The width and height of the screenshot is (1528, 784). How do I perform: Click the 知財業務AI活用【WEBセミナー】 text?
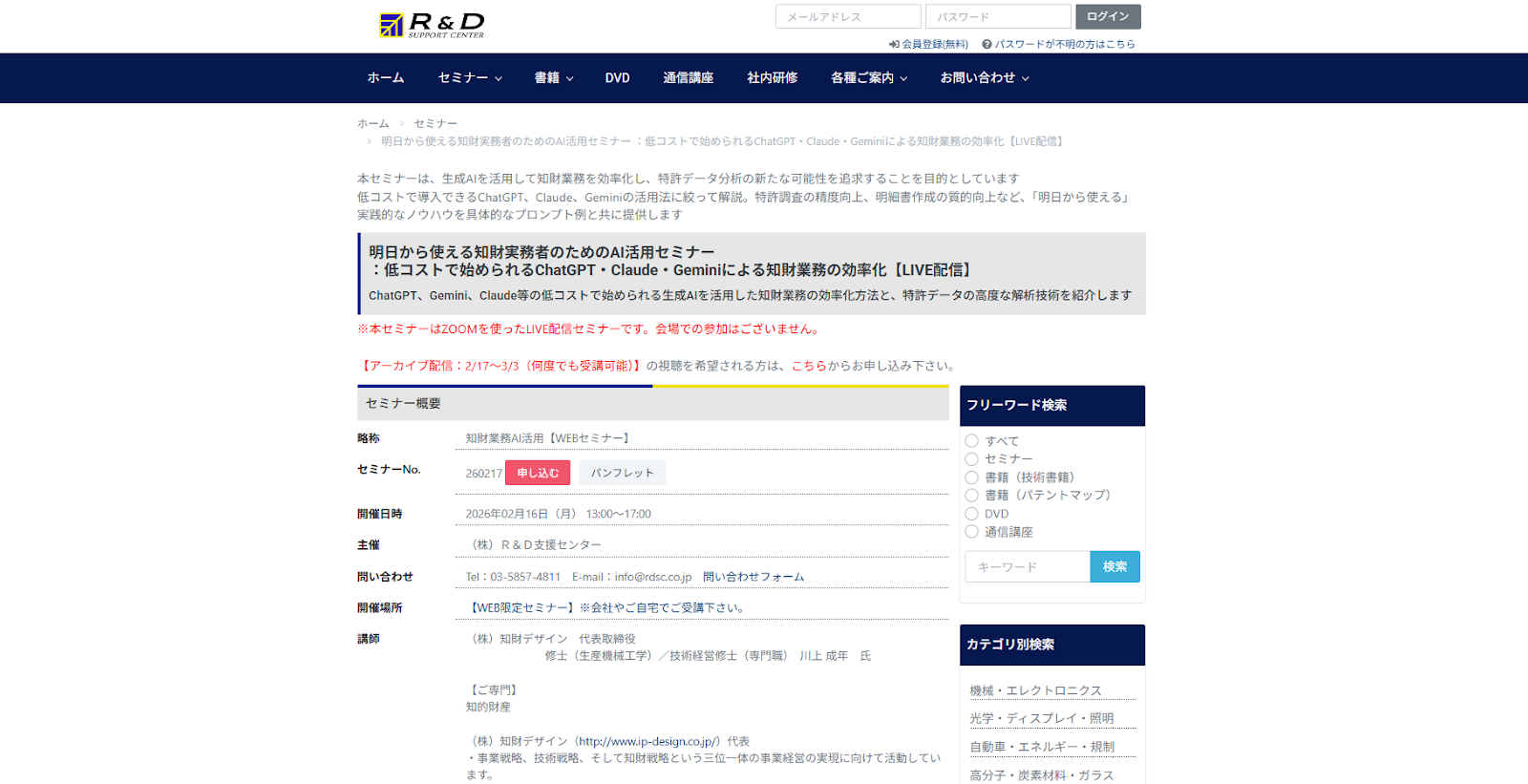tap(549, 438)
